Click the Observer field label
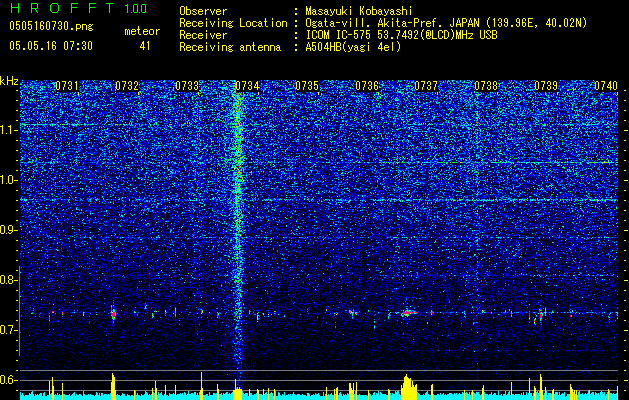The height and width of the screenshot is (400, 629). click(203, 11)
